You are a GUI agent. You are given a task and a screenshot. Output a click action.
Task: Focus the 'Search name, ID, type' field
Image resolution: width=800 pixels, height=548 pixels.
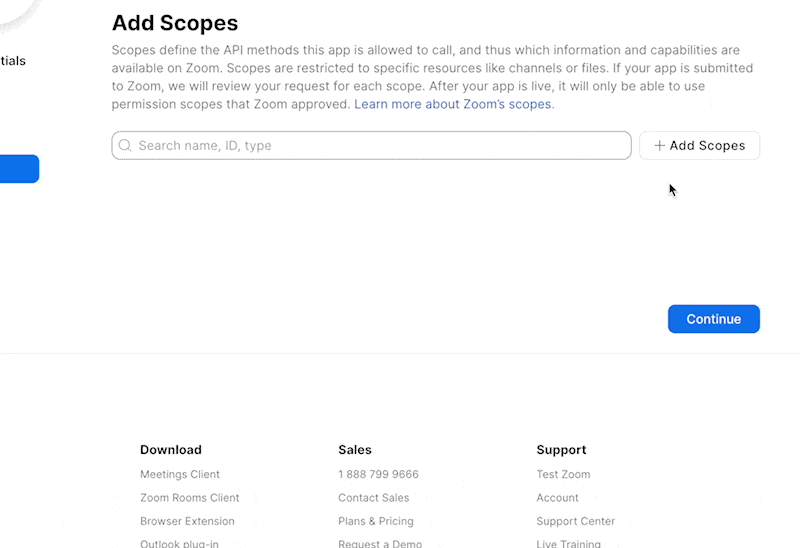click(x=380, y=146)
